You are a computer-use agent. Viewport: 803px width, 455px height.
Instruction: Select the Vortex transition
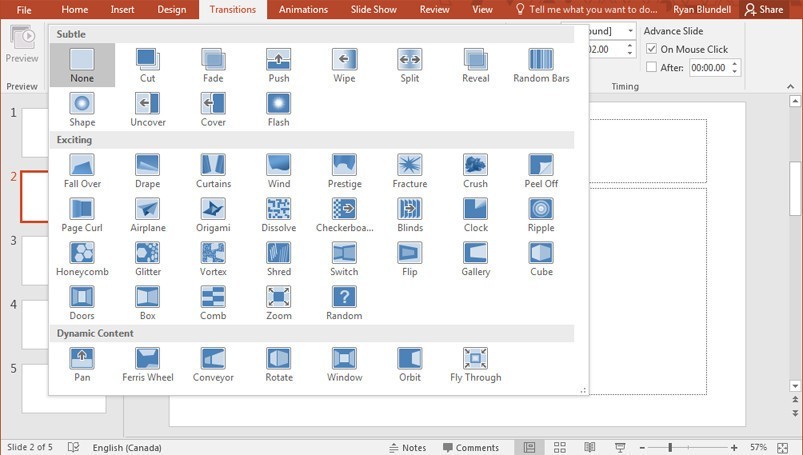[213, 259]
